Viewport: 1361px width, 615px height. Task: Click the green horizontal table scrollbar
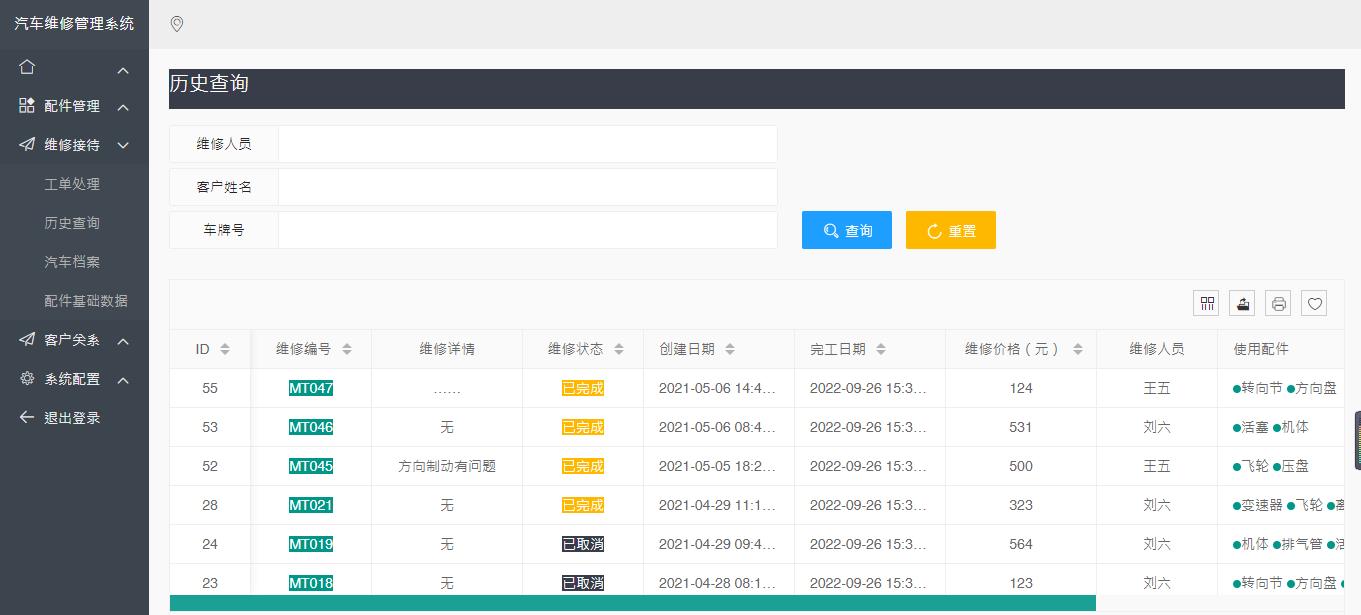pos(632,603)
